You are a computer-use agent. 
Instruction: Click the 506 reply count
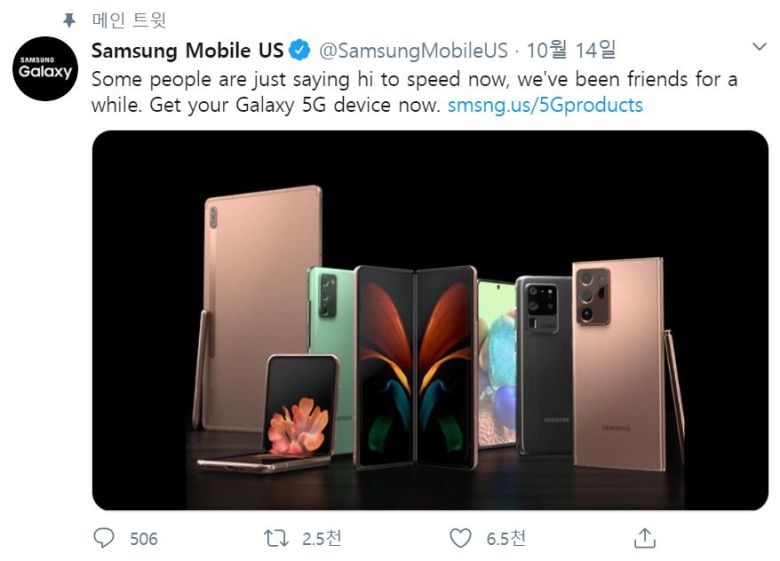[144, 539]
